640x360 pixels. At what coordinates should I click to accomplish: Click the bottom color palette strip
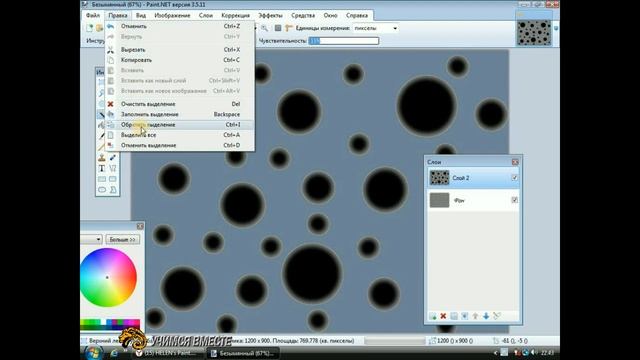click(x=110, y=324)
